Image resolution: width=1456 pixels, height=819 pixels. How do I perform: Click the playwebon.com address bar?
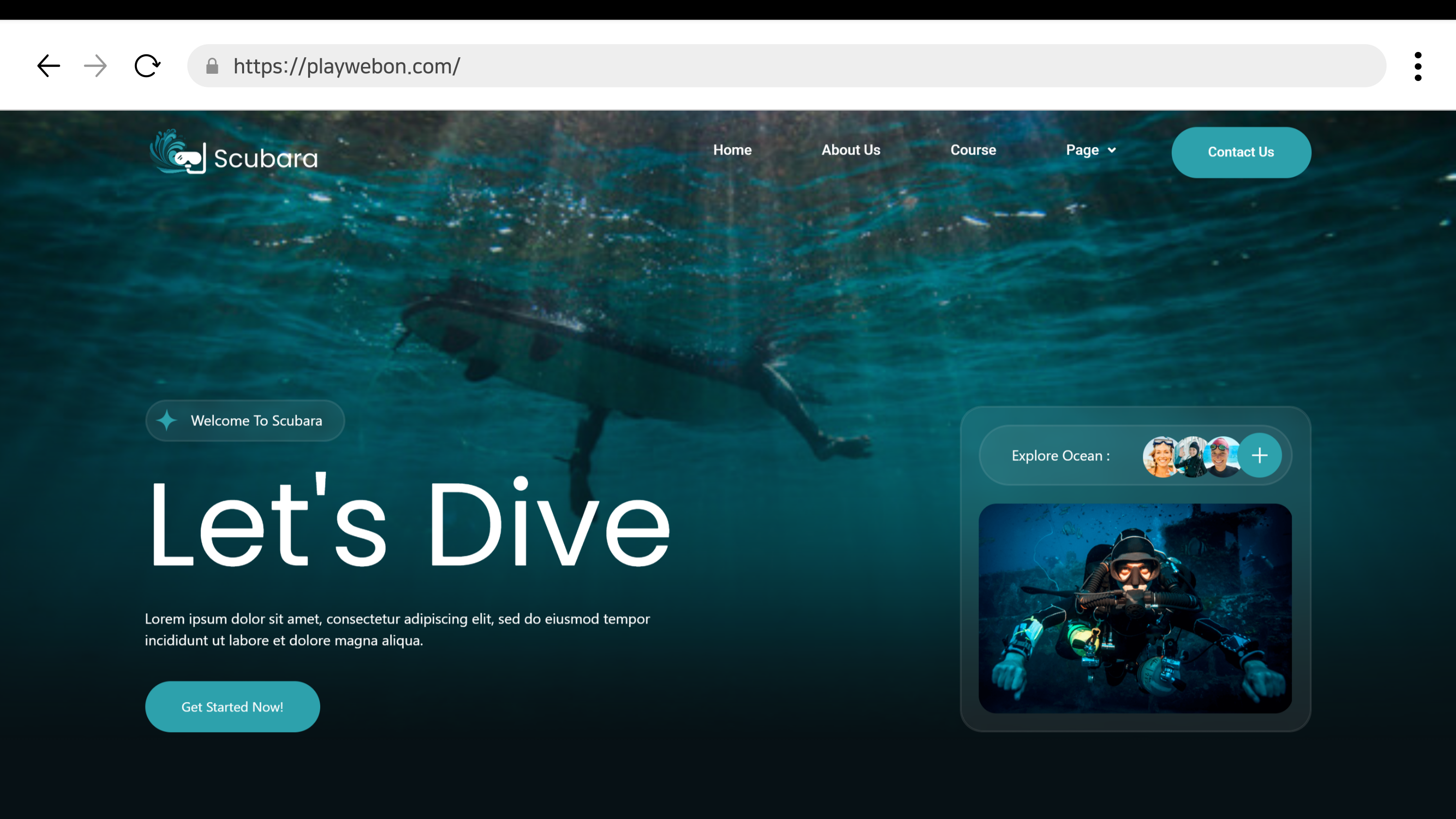coord(791,66)
